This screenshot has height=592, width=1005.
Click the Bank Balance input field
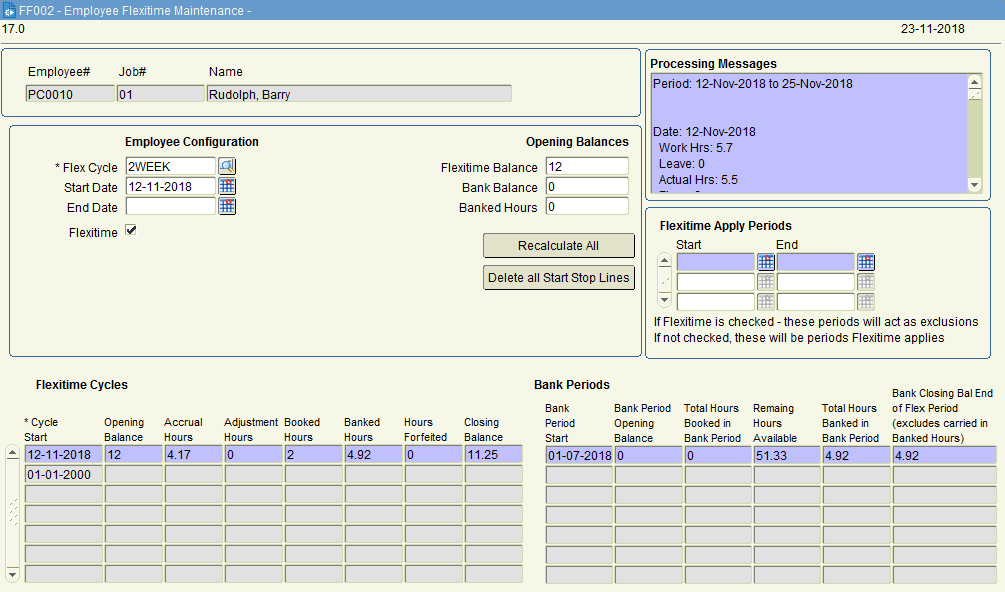[587, 187]
